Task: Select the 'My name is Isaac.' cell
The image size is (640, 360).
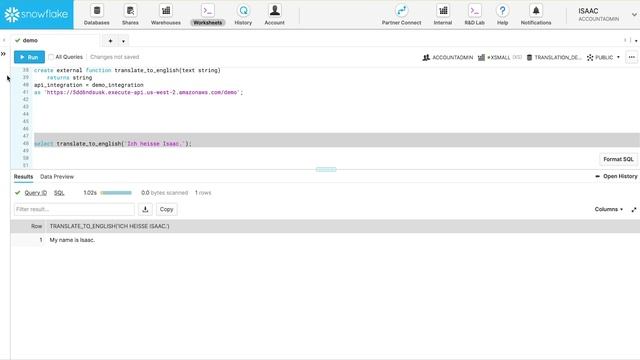Action: click(x=72, y=240)
